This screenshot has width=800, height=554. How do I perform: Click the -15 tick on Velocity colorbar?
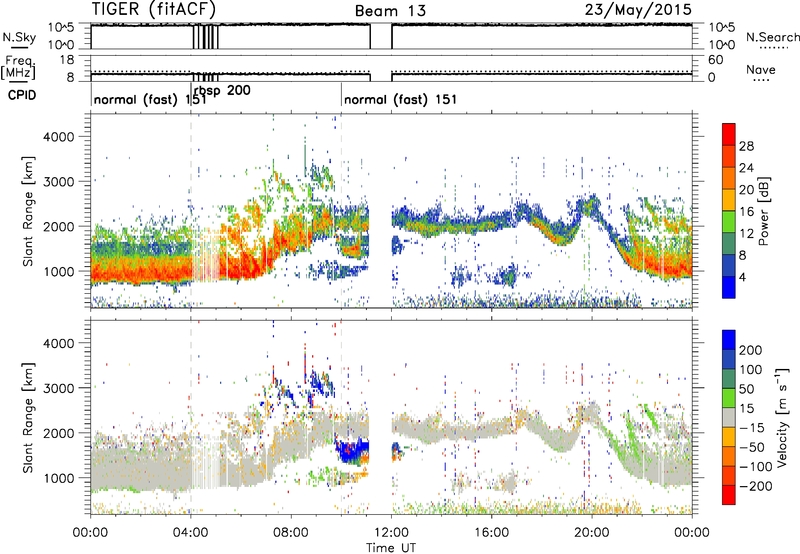point(752,427)
